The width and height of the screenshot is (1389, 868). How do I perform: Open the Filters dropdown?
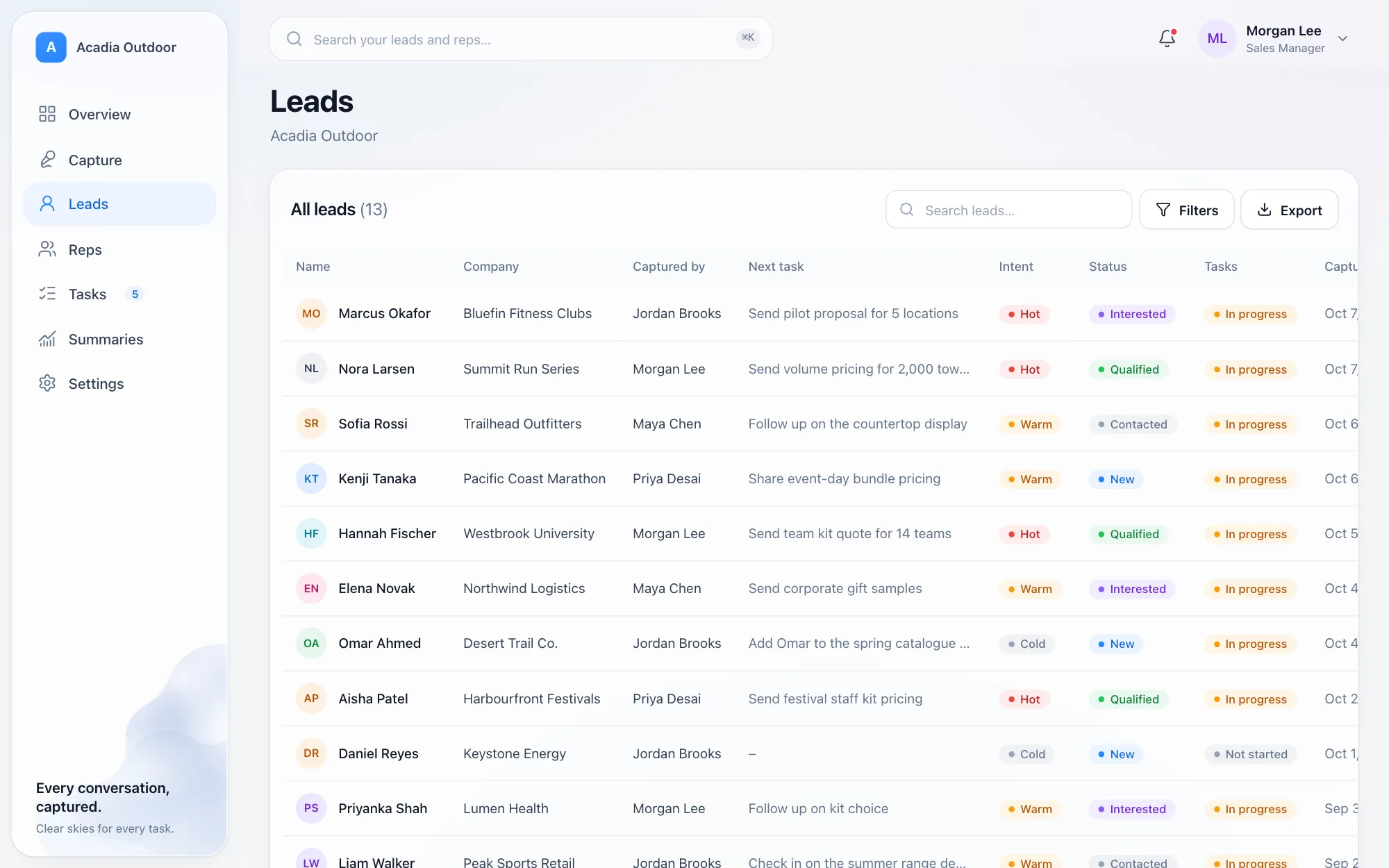1187,210
